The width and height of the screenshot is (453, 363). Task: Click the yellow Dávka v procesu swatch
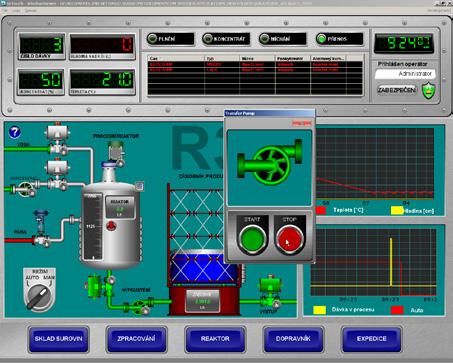click(319, 310)
